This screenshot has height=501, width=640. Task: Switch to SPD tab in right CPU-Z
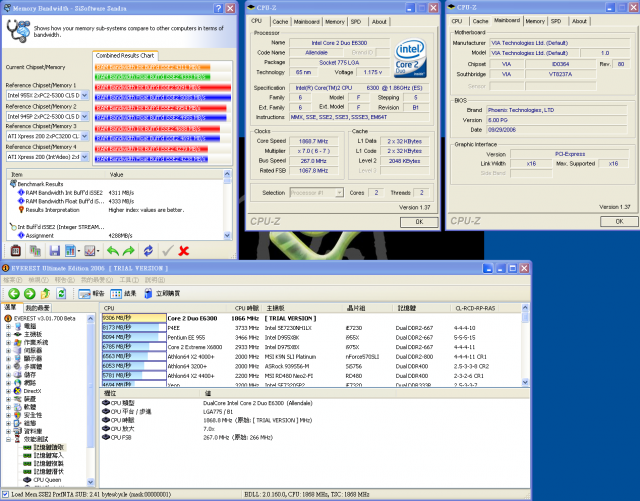coord(556,21)
